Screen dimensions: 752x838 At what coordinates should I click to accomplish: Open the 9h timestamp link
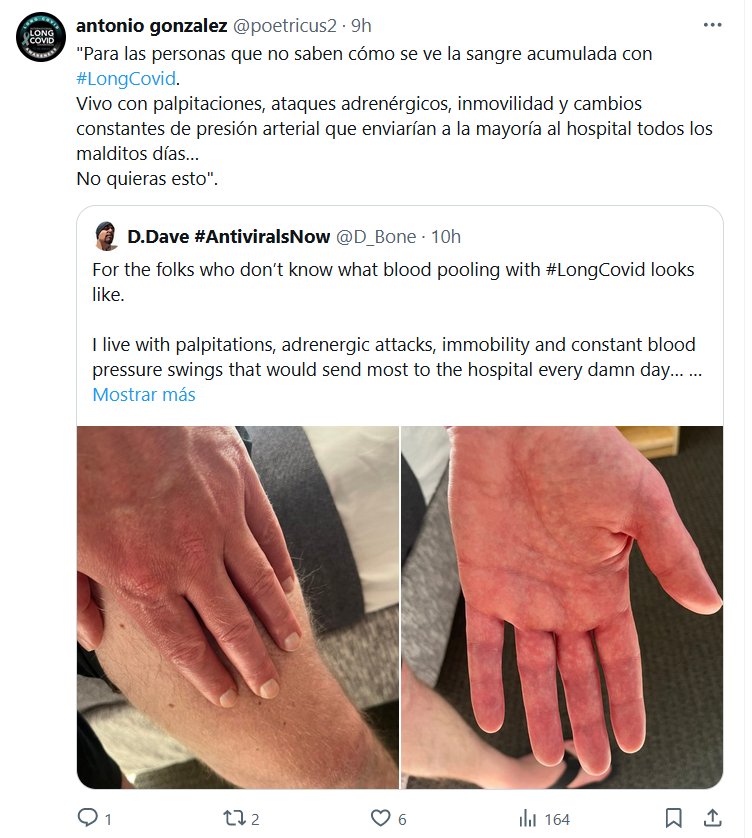click(361, 25)
